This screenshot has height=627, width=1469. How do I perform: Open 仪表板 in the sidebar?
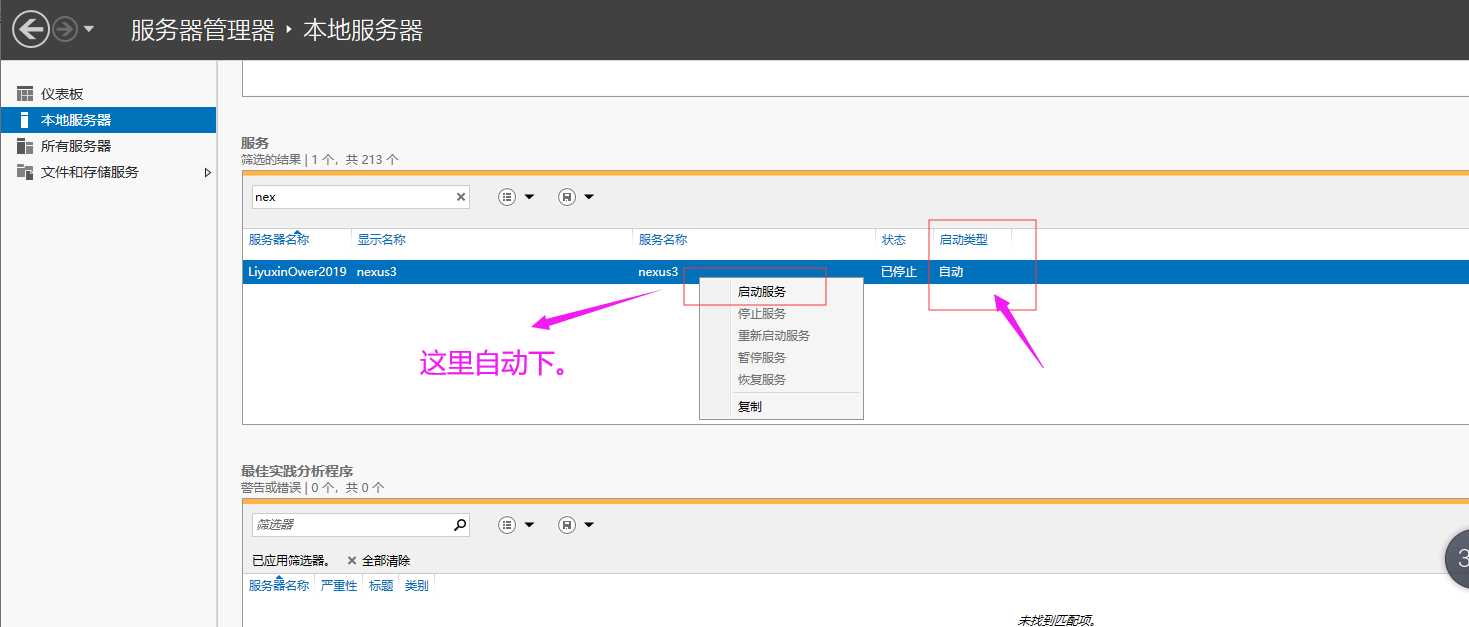click(x=62, y=94)
